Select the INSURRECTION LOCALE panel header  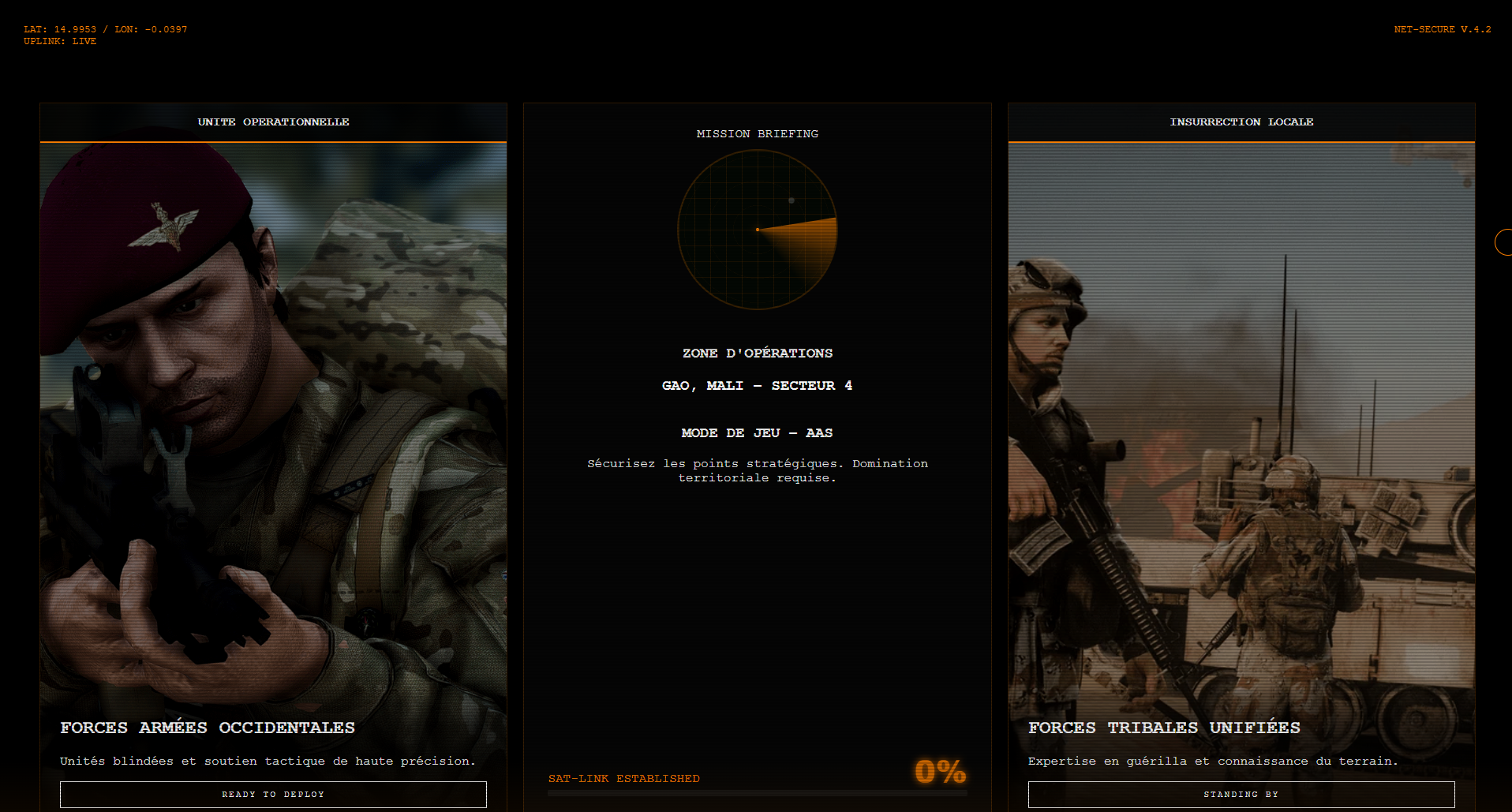[x=1241, y=122]
